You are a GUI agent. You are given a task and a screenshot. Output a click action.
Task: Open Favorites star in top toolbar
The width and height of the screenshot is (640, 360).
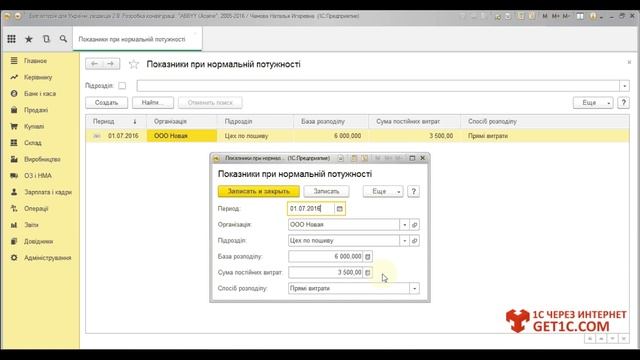coord(29,39)
